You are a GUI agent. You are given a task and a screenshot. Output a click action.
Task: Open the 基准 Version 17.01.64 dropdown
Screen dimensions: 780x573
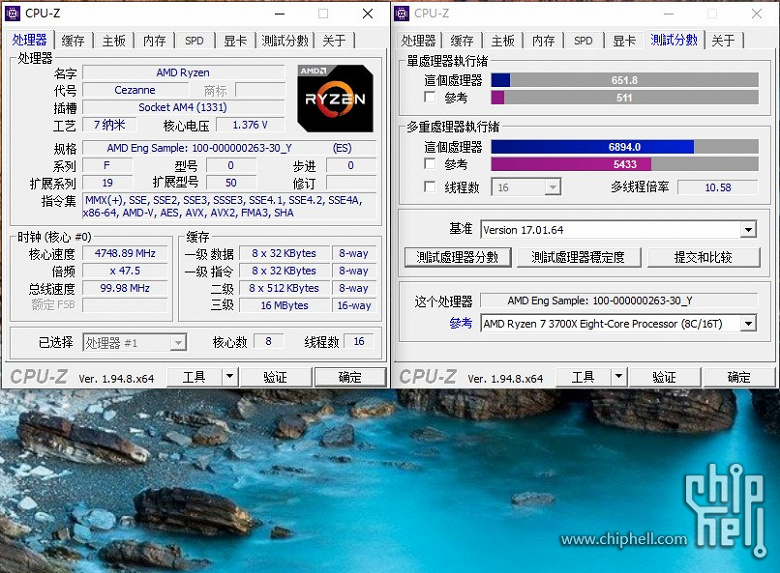click(x=748, y=230)
